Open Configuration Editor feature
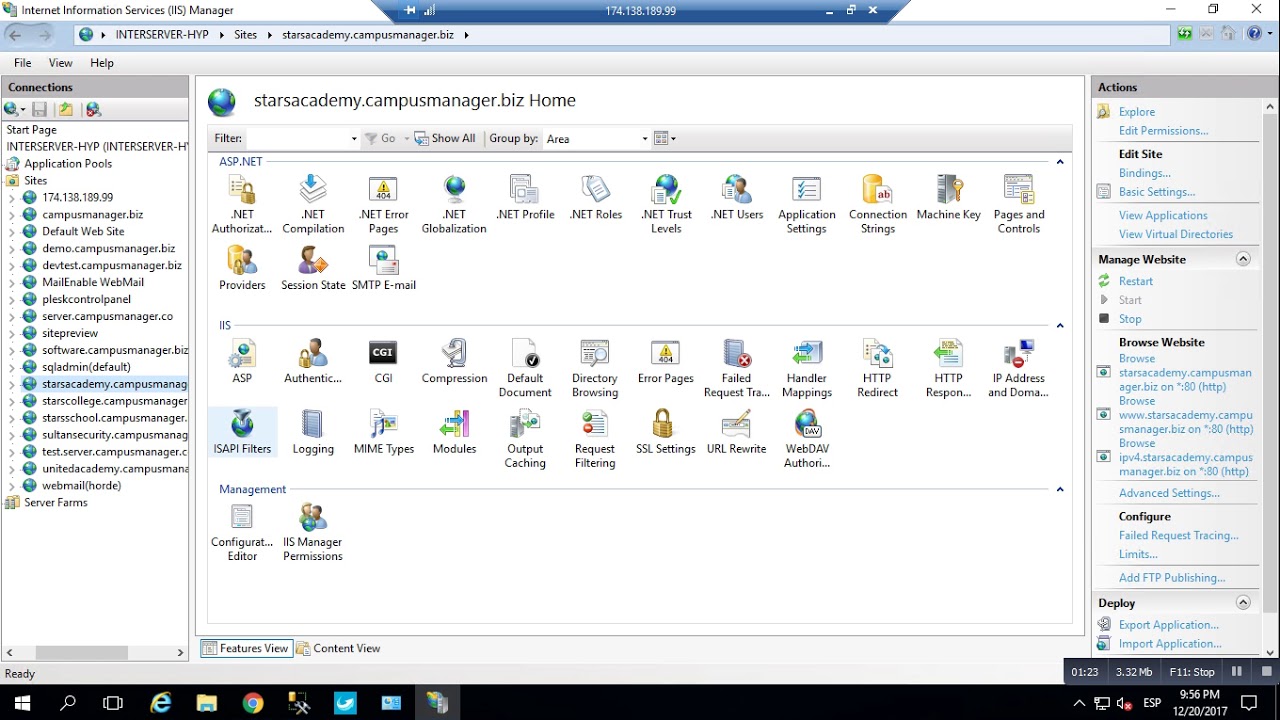The height and width of the screenshot is (720, 1280). [242, 532]
